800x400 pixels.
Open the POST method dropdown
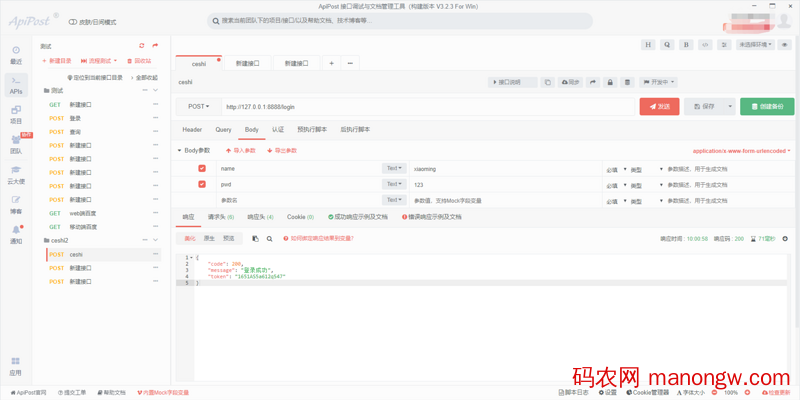(x=199, y=107)
